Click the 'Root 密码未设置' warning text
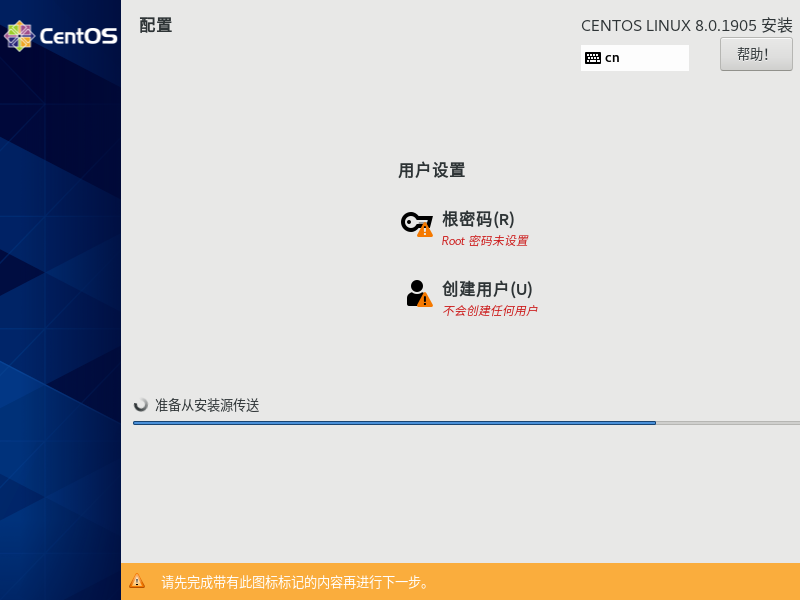The width and height of the screenshot is (800, 600). pyautogui.click(x=485, y=241)
